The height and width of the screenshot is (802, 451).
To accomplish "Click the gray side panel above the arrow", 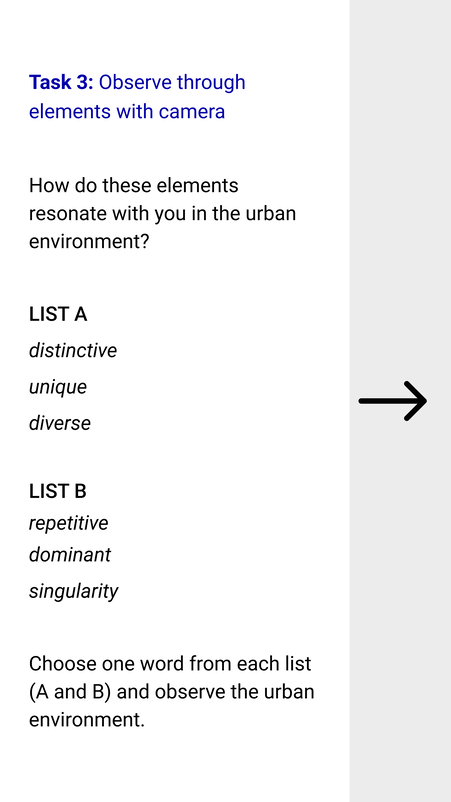I will pos(400,189).
